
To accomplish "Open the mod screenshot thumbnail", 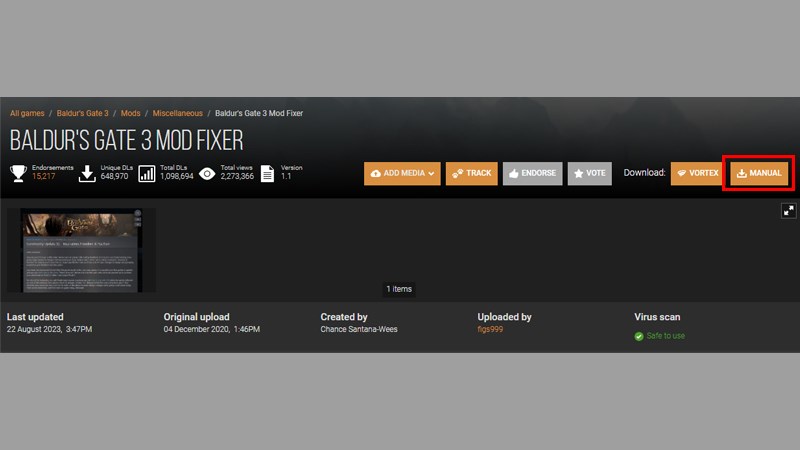I will (x=82, y=250).
